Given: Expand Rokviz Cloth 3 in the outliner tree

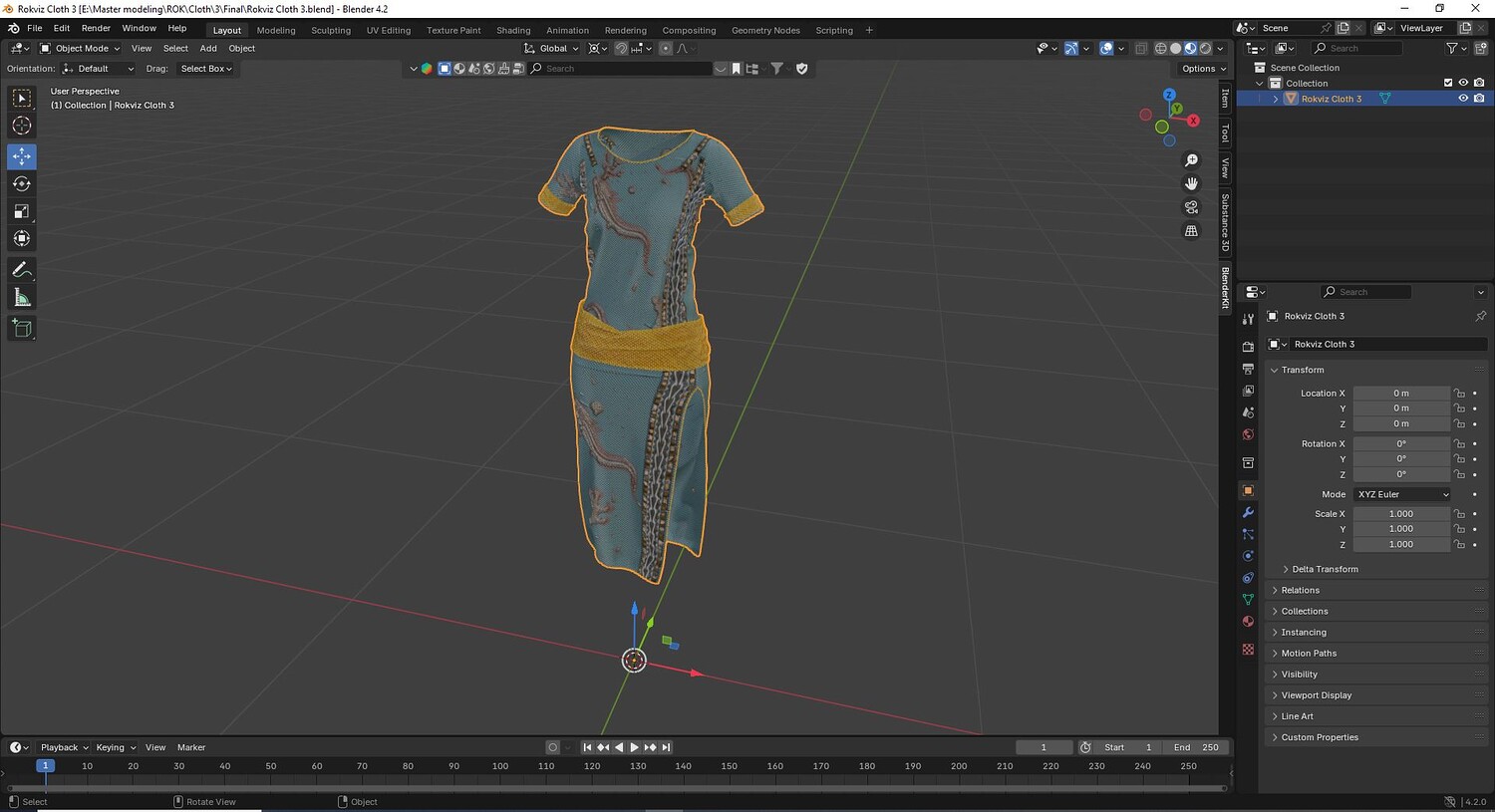Looking at the screenshot, I should 1276,99.
